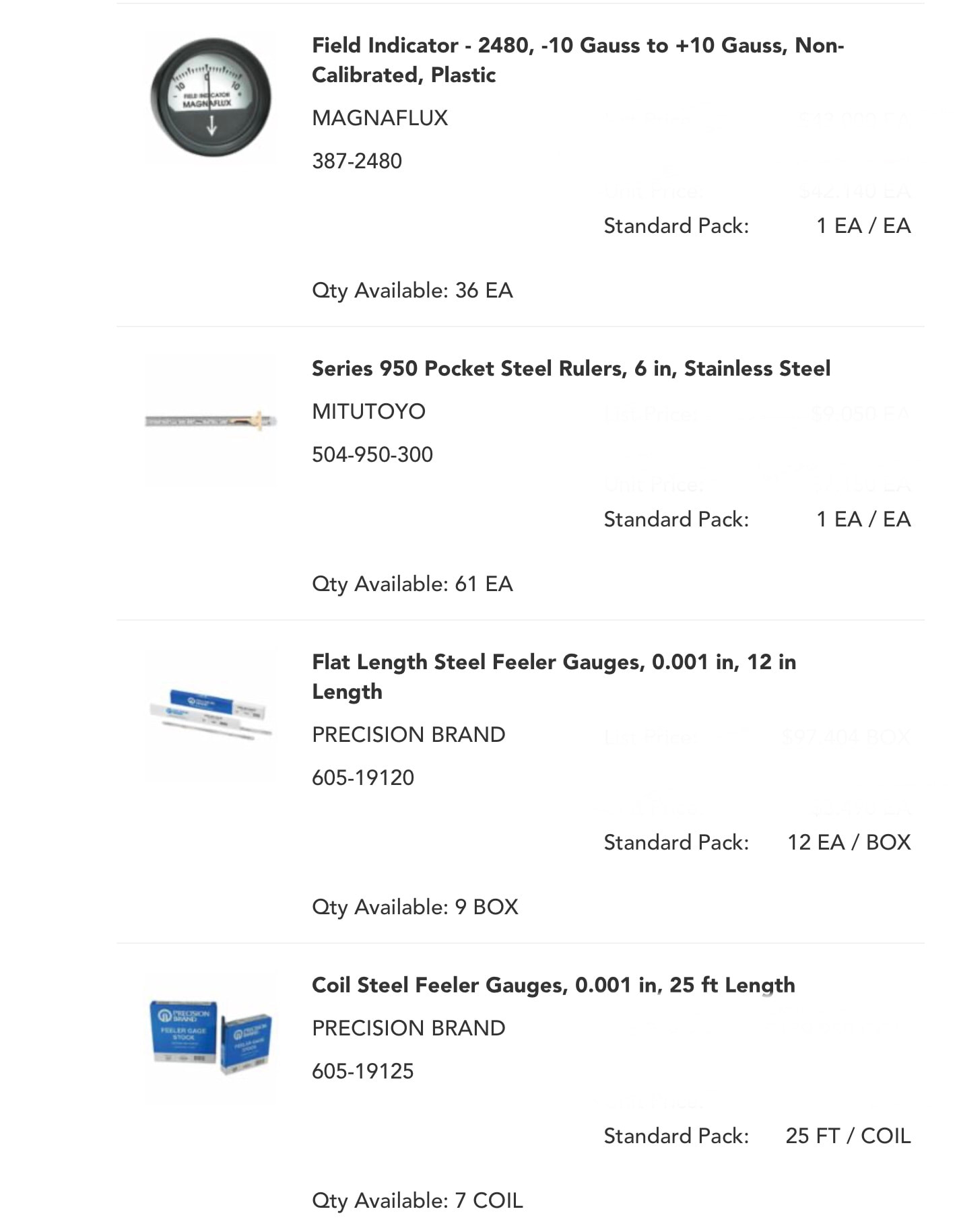Click Standard Pack 25 FT / COIL

coord(757,1136)
